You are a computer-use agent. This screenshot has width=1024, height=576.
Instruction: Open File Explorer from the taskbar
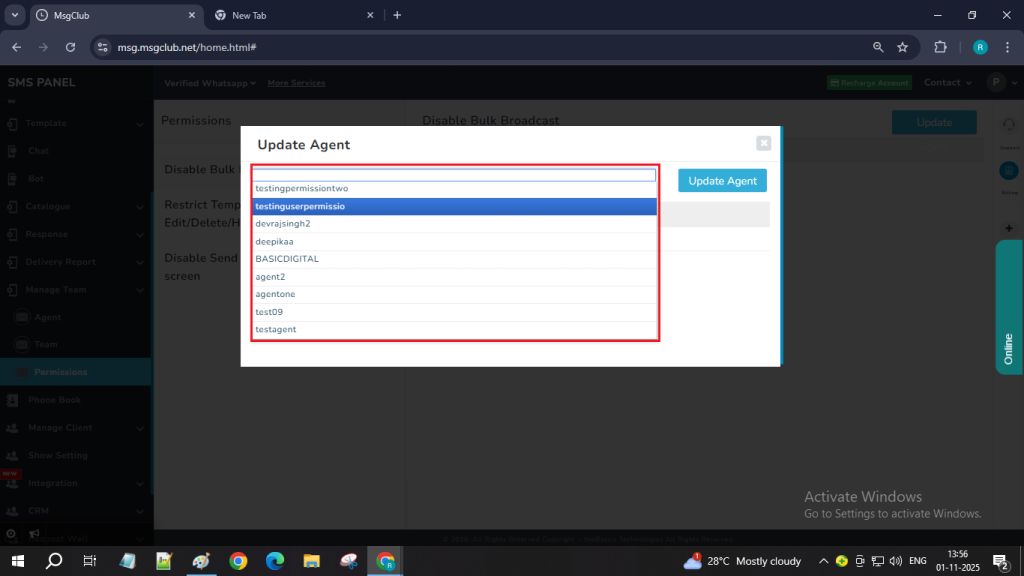tap(311, 561)
